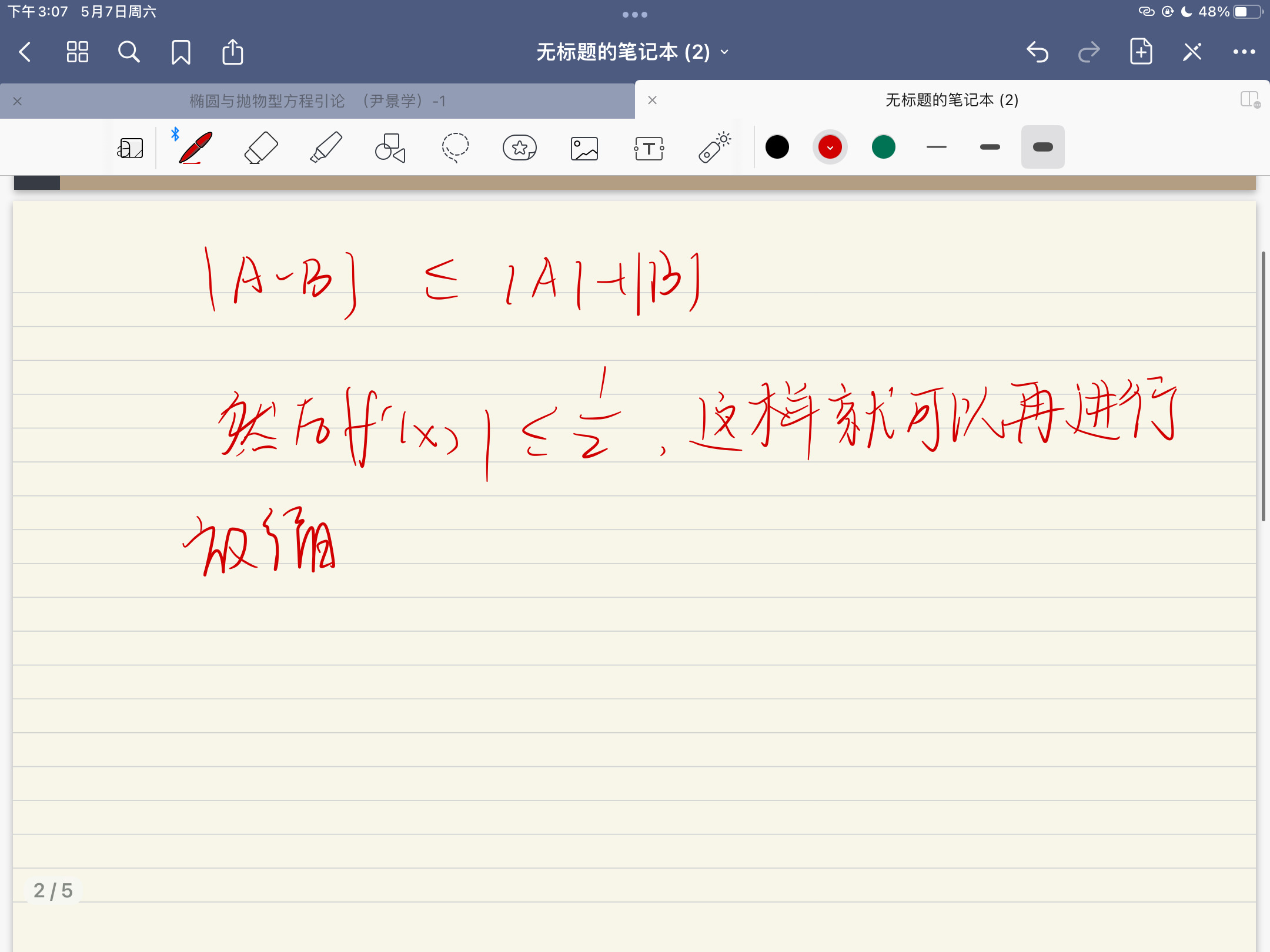The image size is (1270, 952).
Task: Open the elements sticker tool
Action: 520,147
